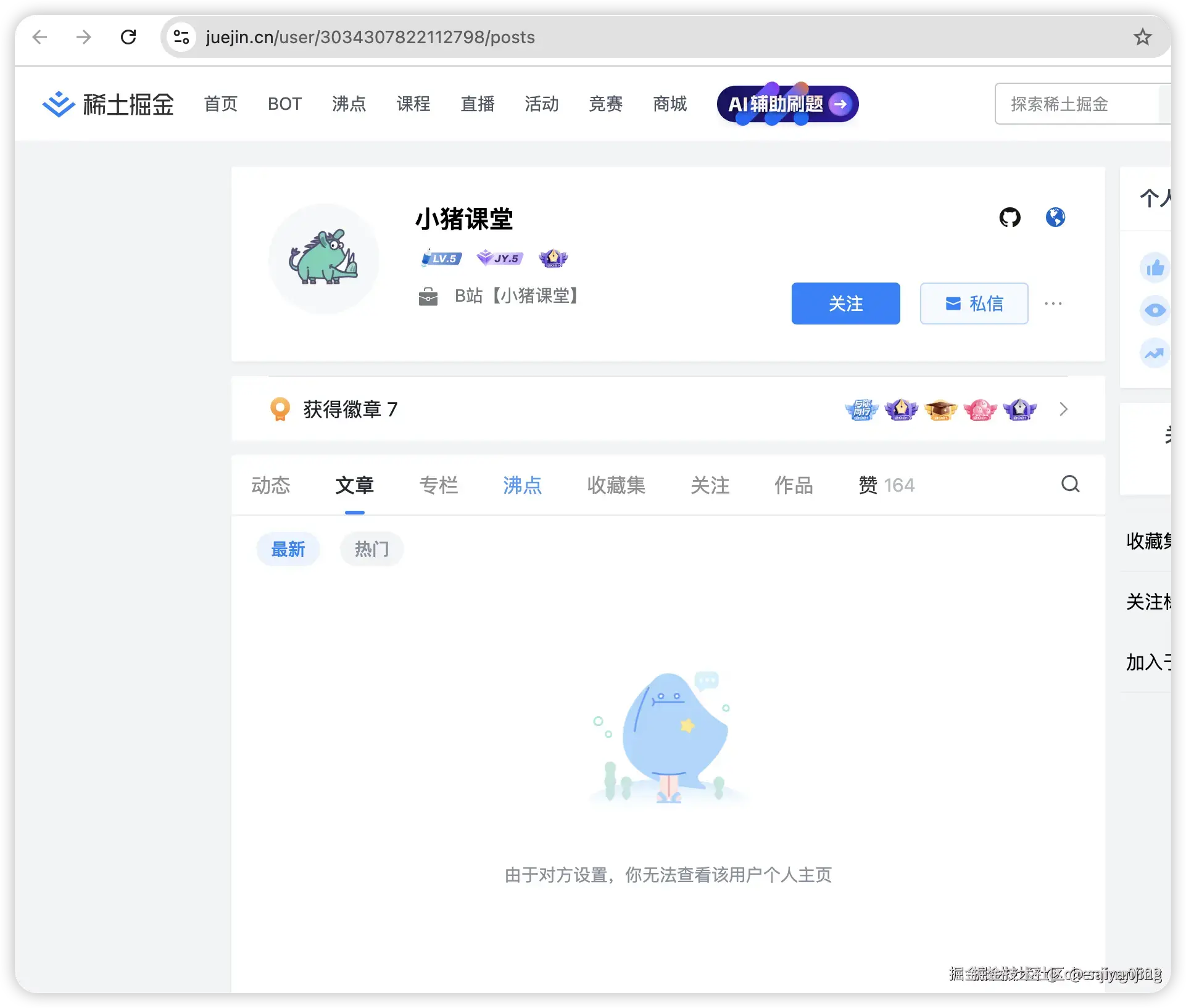Click the thumbs-up stats icon in right sidebar
Screen dimensions: 1186x1008
click(1155, 268)
